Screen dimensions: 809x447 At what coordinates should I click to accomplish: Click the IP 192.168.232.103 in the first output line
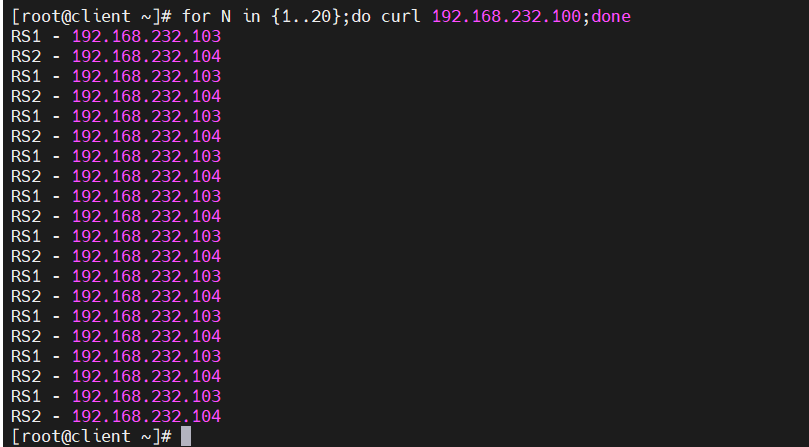[x=147, y=36]
